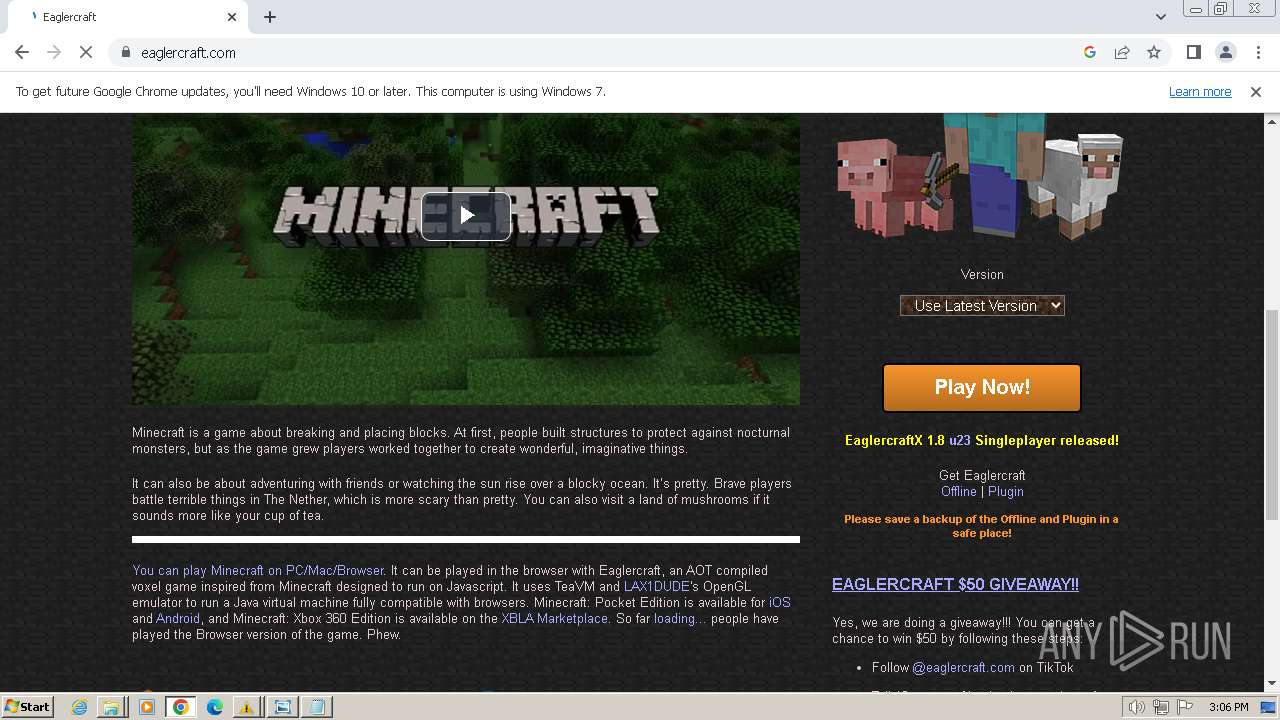
Task: Click the 3:06 PM system clock
Action: point(1228,707)
